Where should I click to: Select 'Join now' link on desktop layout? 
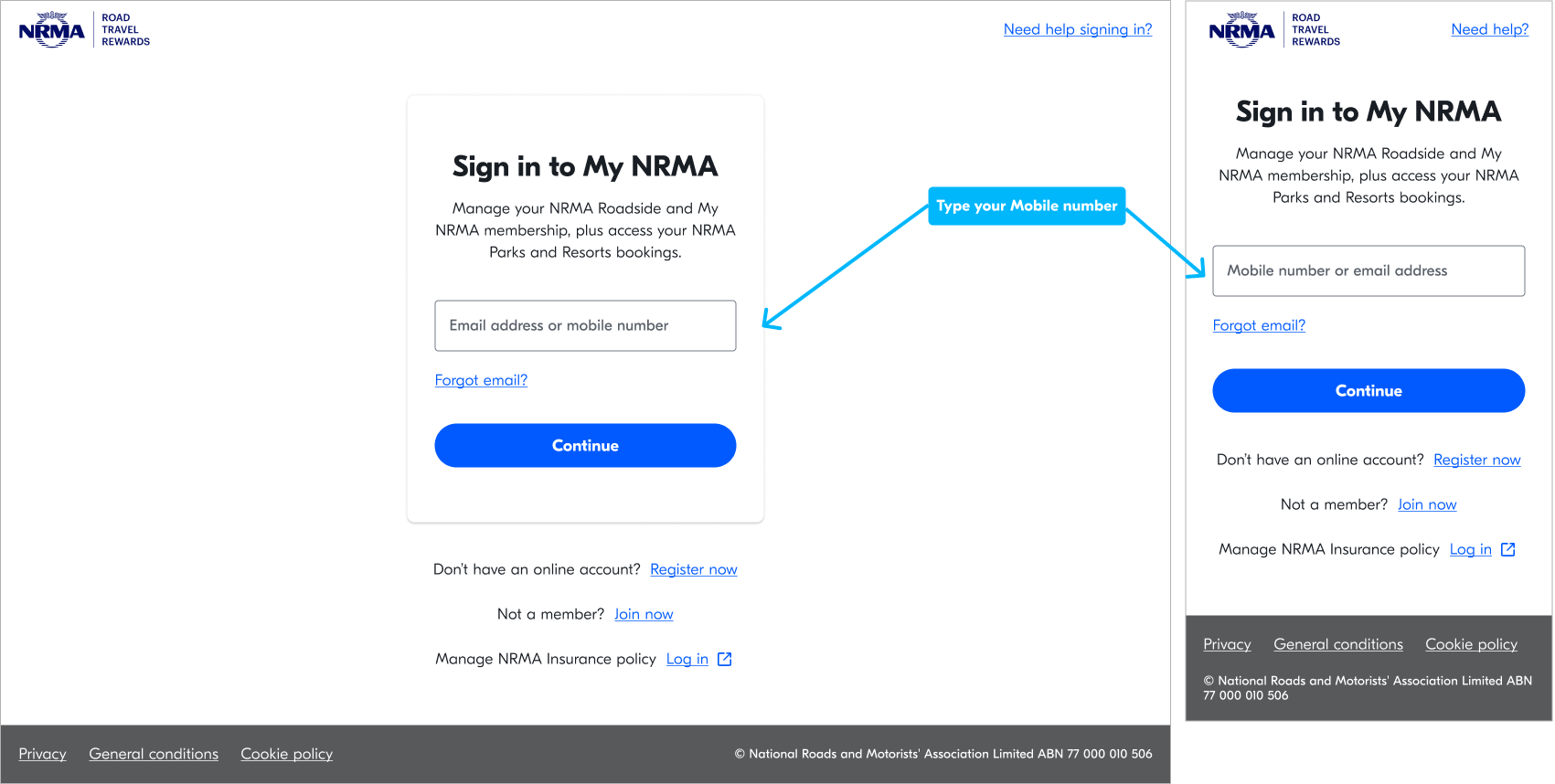(x=644, y=614)
